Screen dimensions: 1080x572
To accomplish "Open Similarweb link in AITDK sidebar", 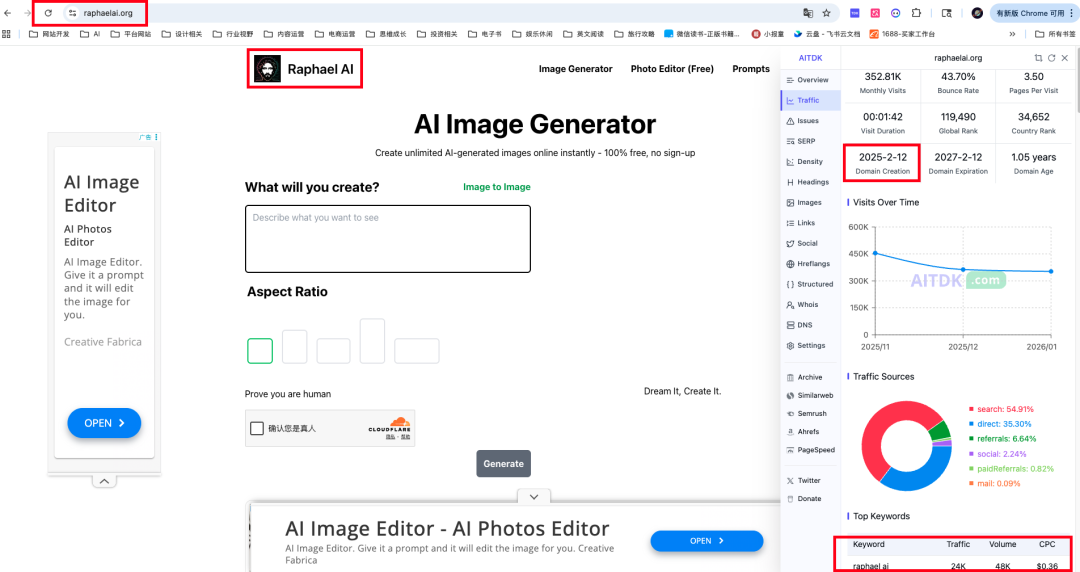I will coord(811,396).
